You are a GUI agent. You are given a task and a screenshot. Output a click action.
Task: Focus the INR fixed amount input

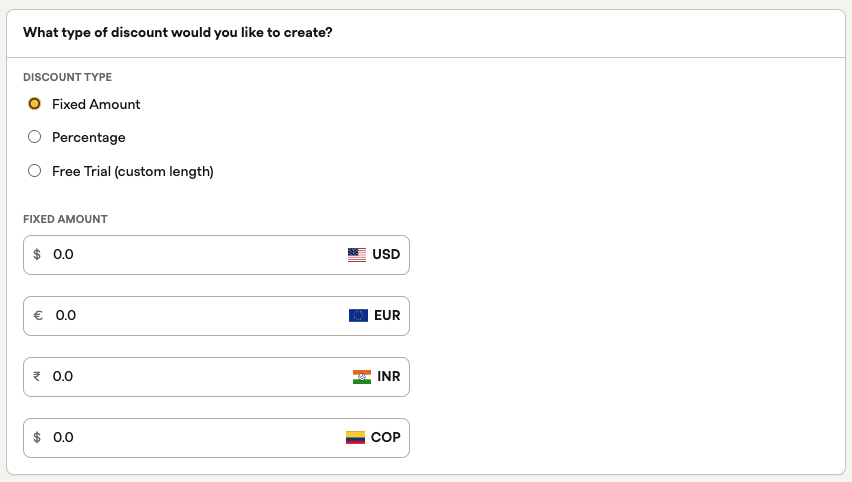(x=190, y=377)
